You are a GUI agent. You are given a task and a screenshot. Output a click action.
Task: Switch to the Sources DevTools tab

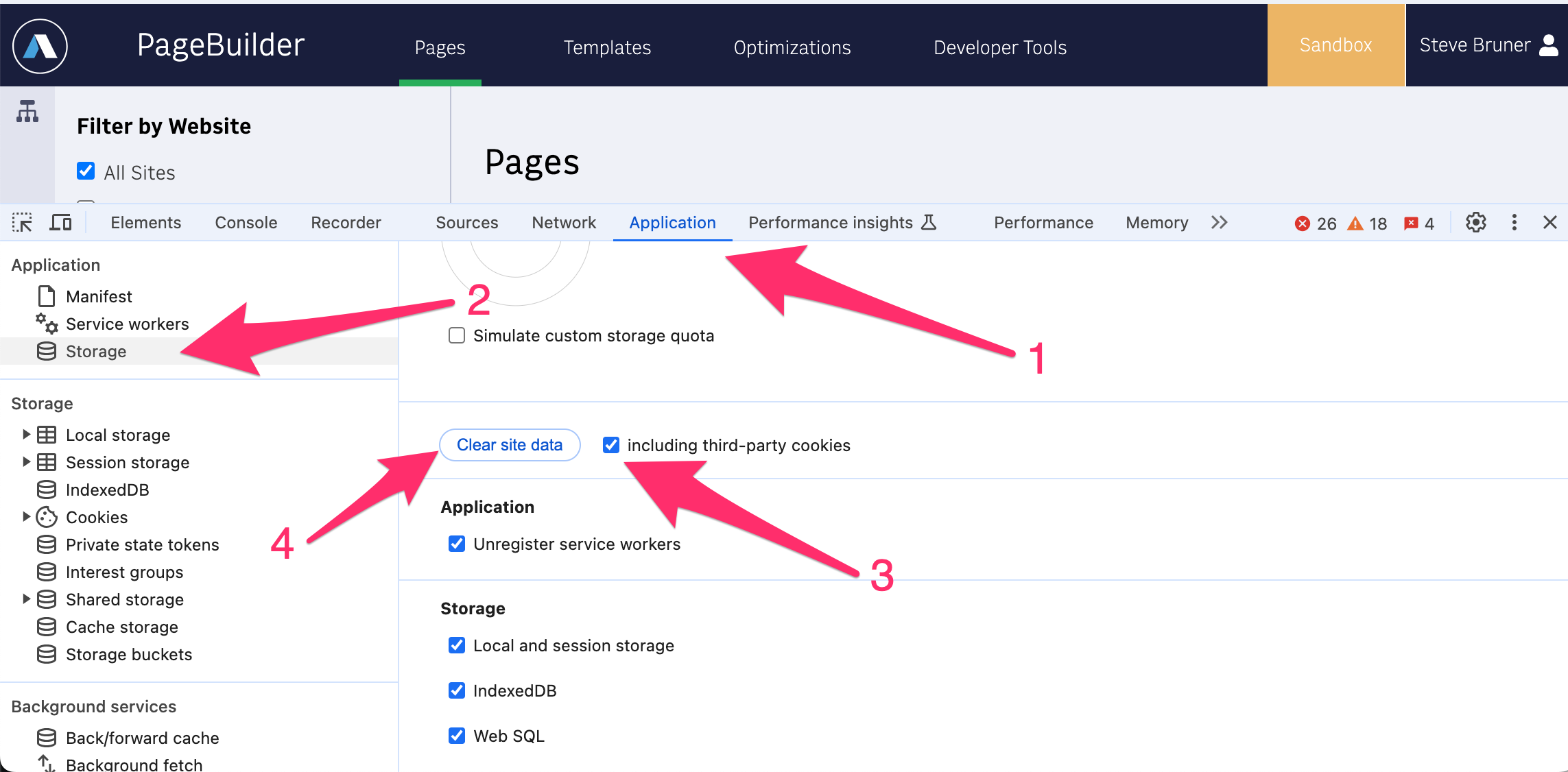point(467,223)
